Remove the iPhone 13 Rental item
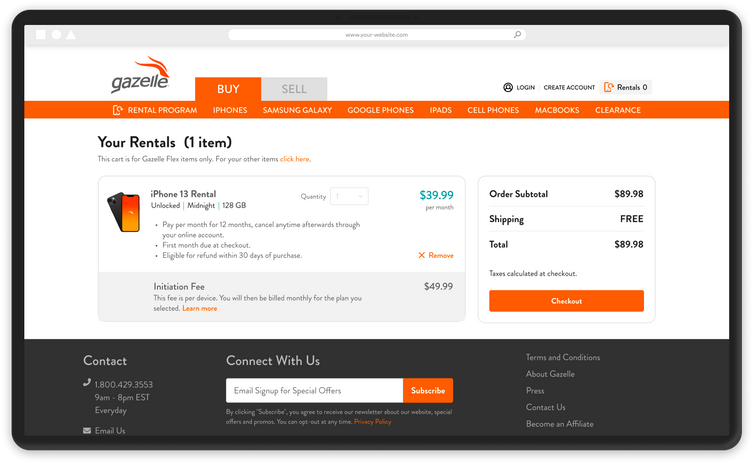 (436, 255)
